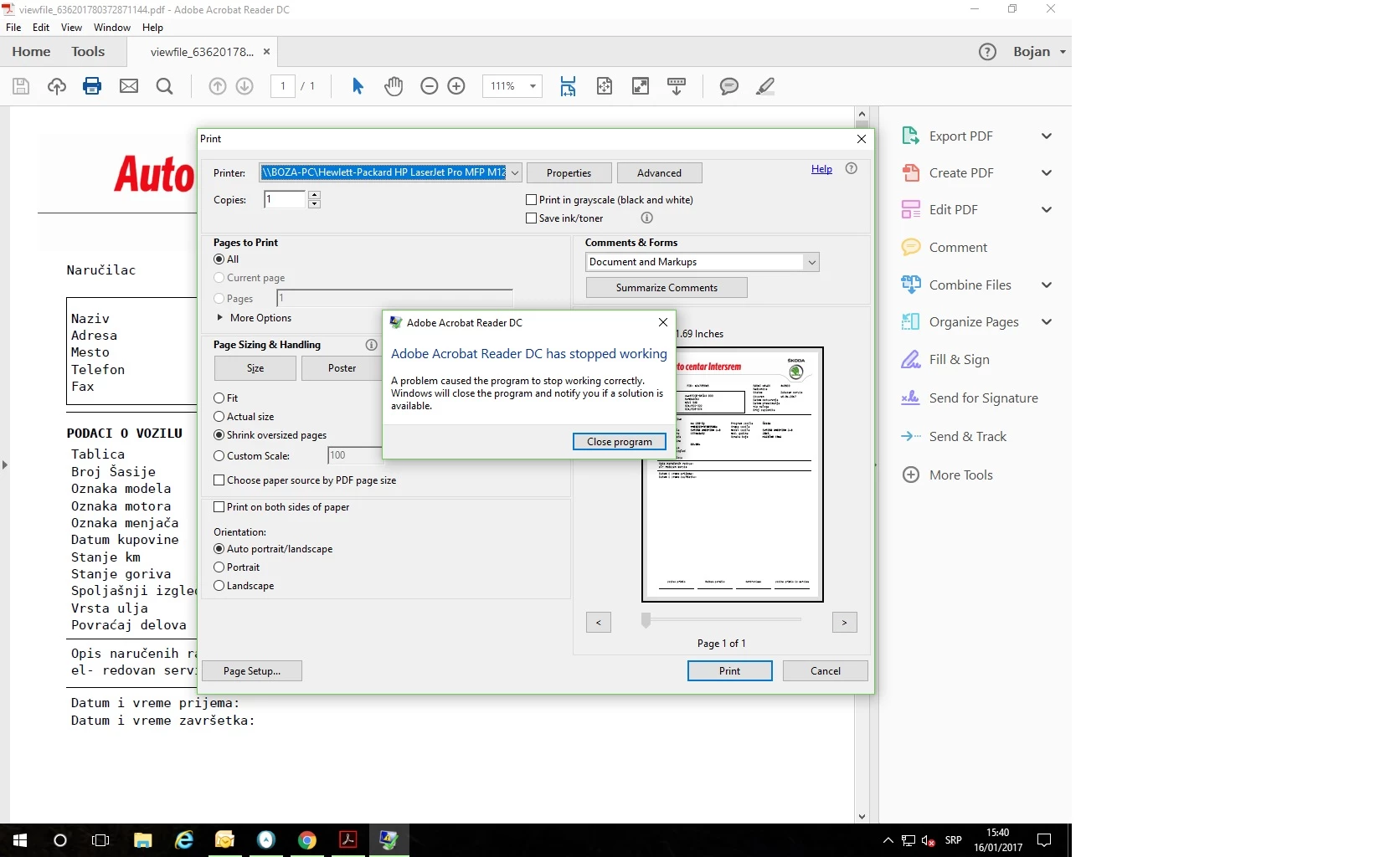
Task: Click the Save file icon in toolbar
Action: 21,86
